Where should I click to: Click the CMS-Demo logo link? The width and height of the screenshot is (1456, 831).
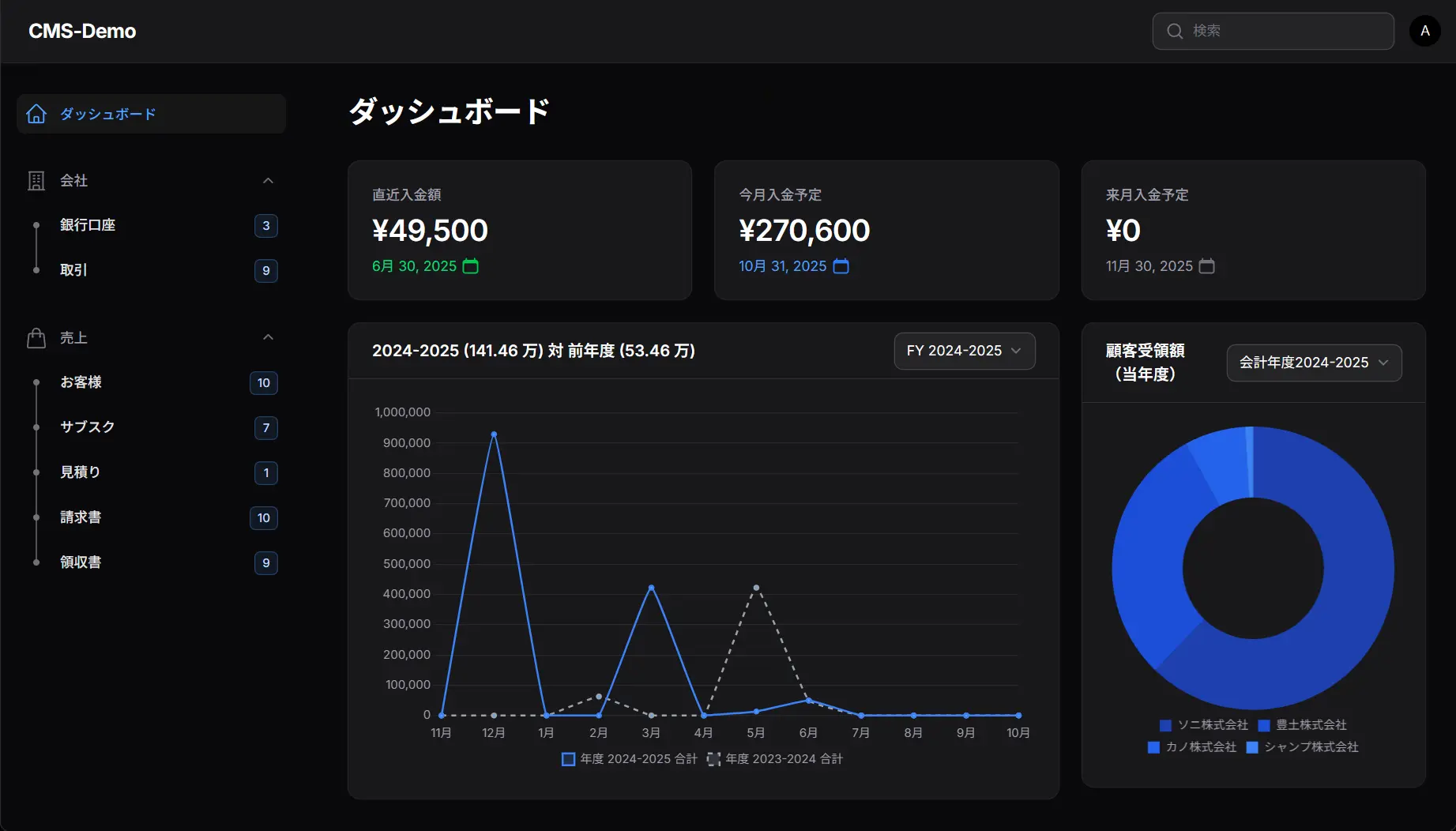pos(82,31)
